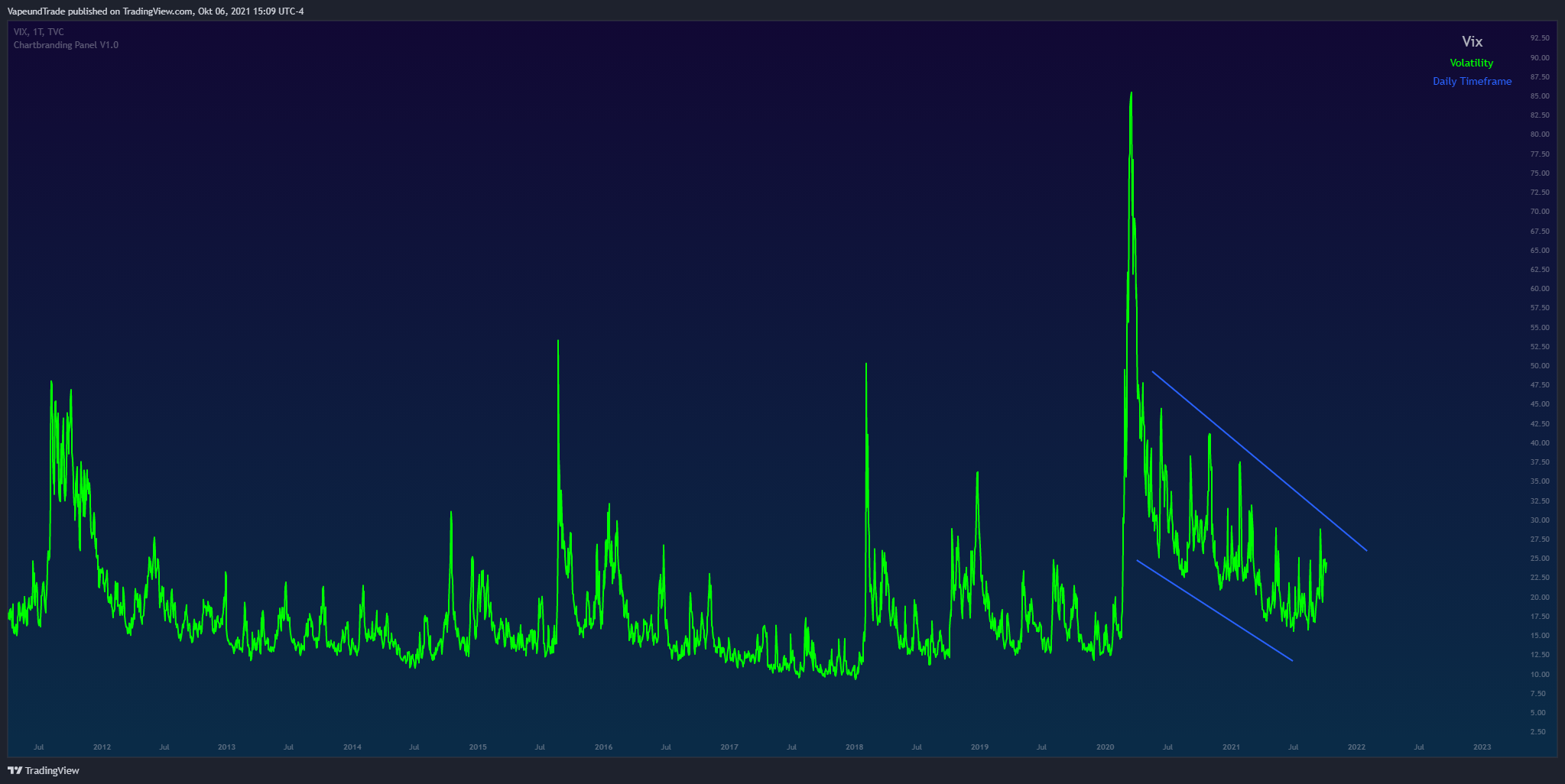This screenshot has width=1565, height=784.
Task: Select the VapeundTrade published header text
Action: point(156,11)
